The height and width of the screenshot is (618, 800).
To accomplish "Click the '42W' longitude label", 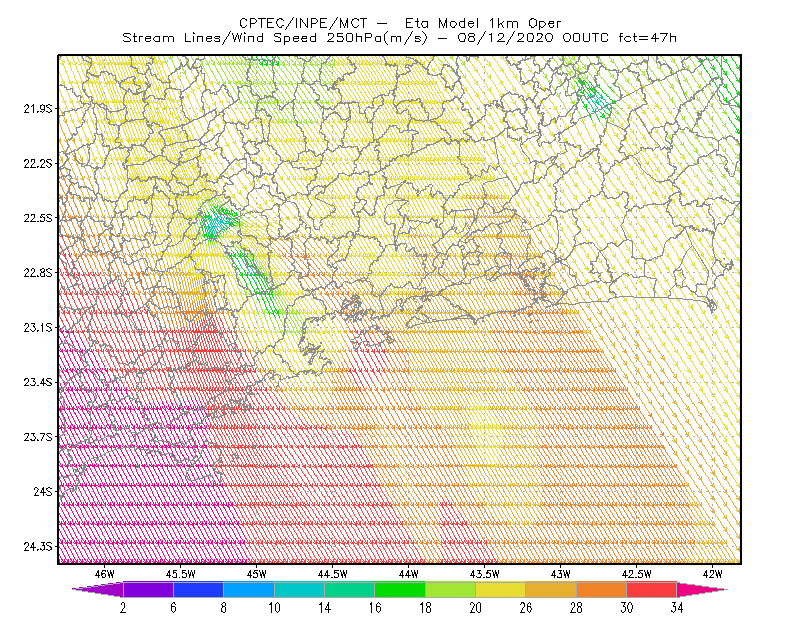I will (713, 574).
